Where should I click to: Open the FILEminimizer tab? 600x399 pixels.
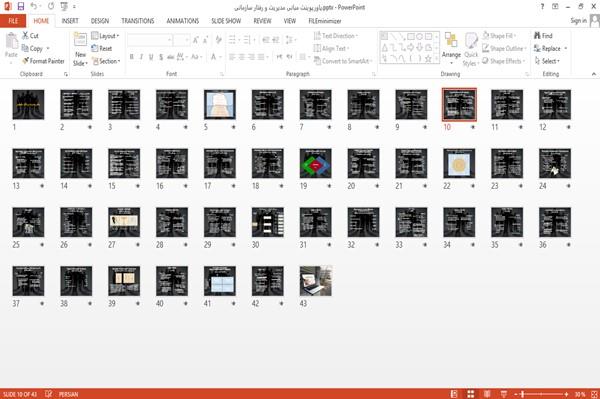[325, 21]
